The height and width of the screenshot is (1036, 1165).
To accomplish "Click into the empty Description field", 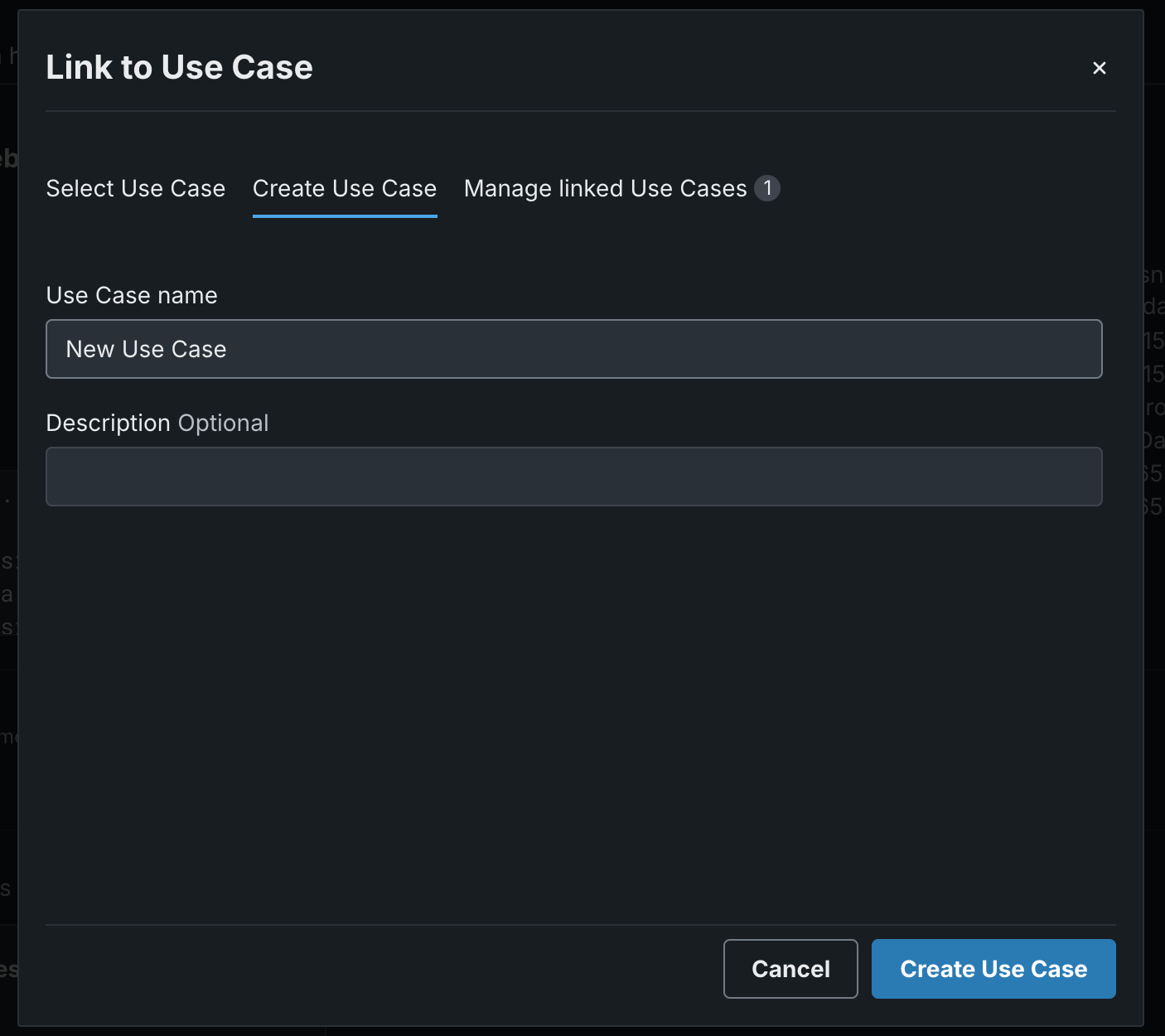I will (x=573, y=477).
